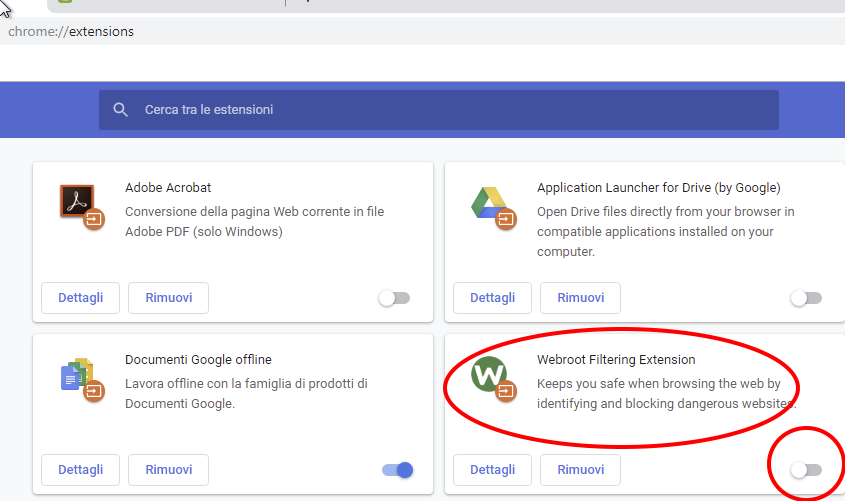The height and width of the screenshot is (501, 845).
Task: Click the Application Launcher for Drive icon
Action: click(490, 203)
